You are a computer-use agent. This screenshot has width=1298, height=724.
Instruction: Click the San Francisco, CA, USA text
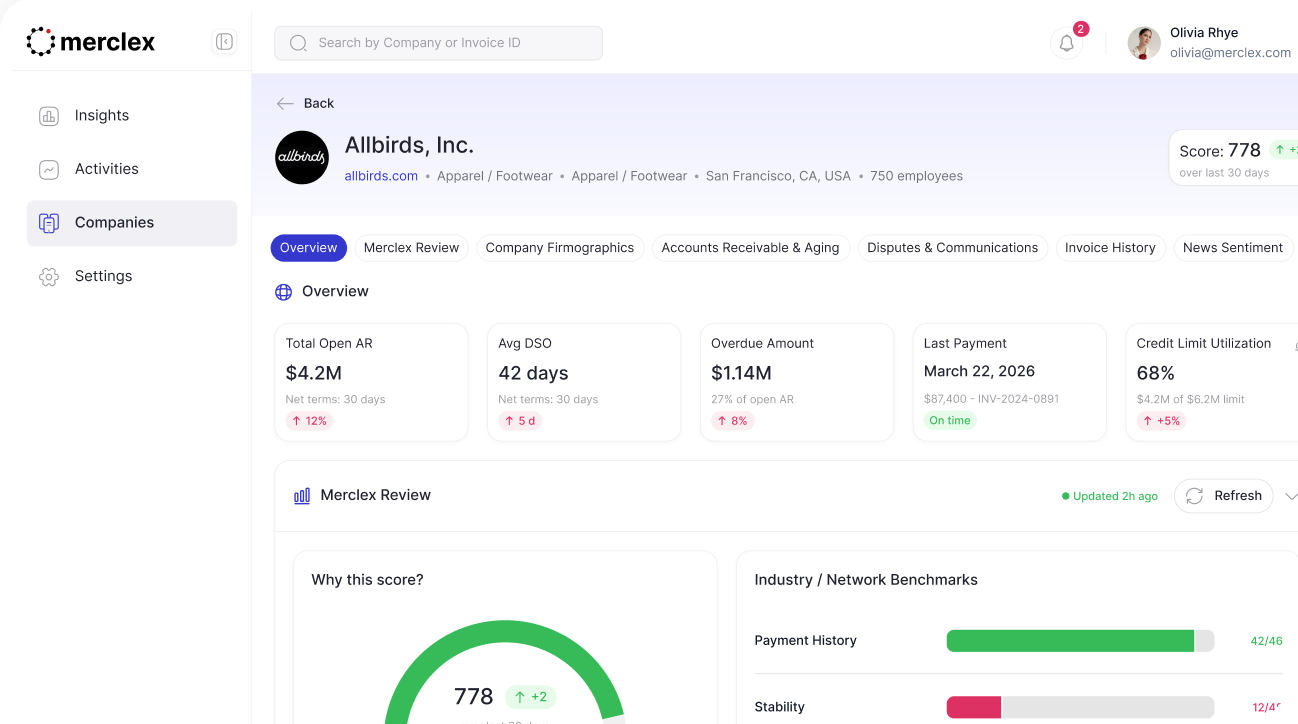(x=778, y=176)
